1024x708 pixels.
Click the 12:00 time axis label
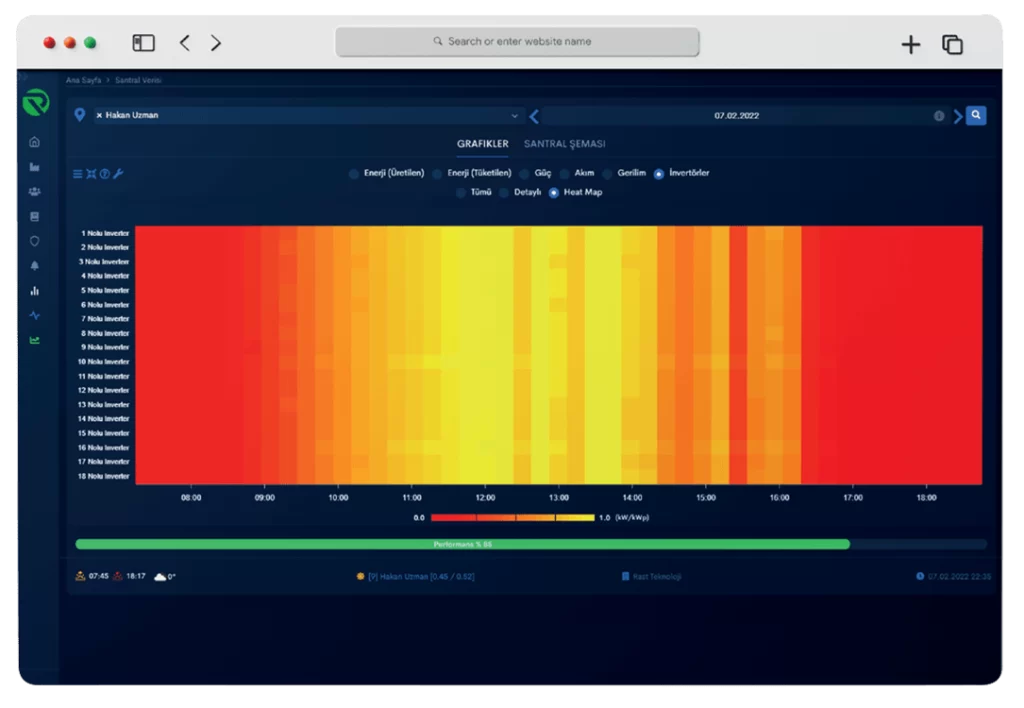(485, 498)
